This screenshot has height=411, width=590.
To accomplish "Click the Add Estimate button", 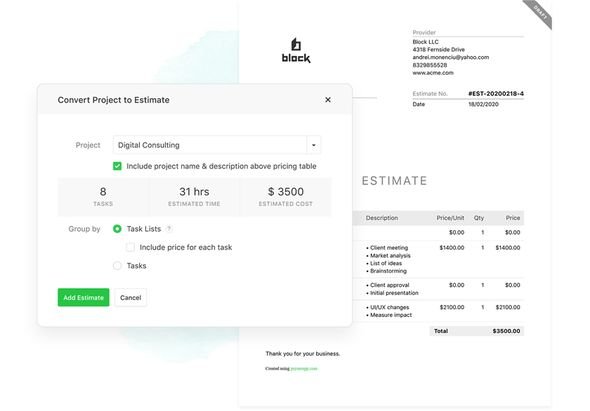I will click(x=84, y=297).
